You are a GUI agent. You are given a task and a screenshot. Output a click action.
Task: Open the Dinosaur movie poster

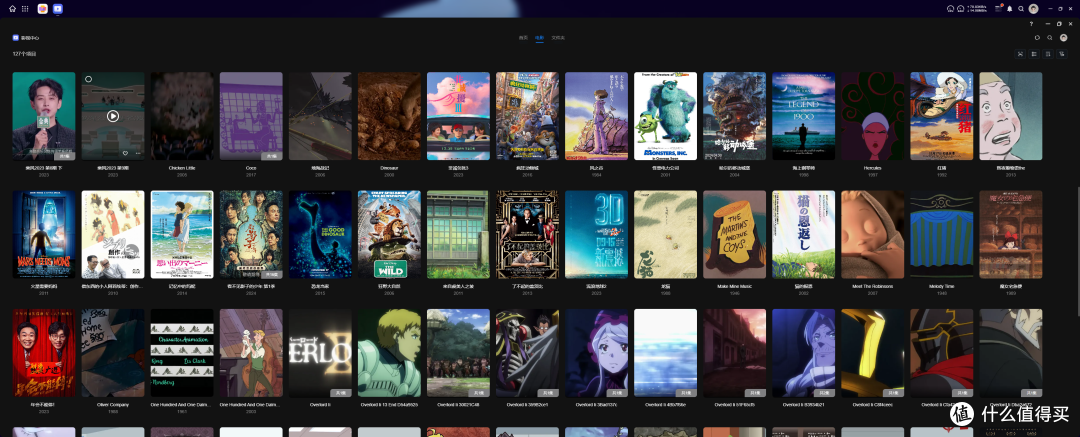click(x=389, y=116)
